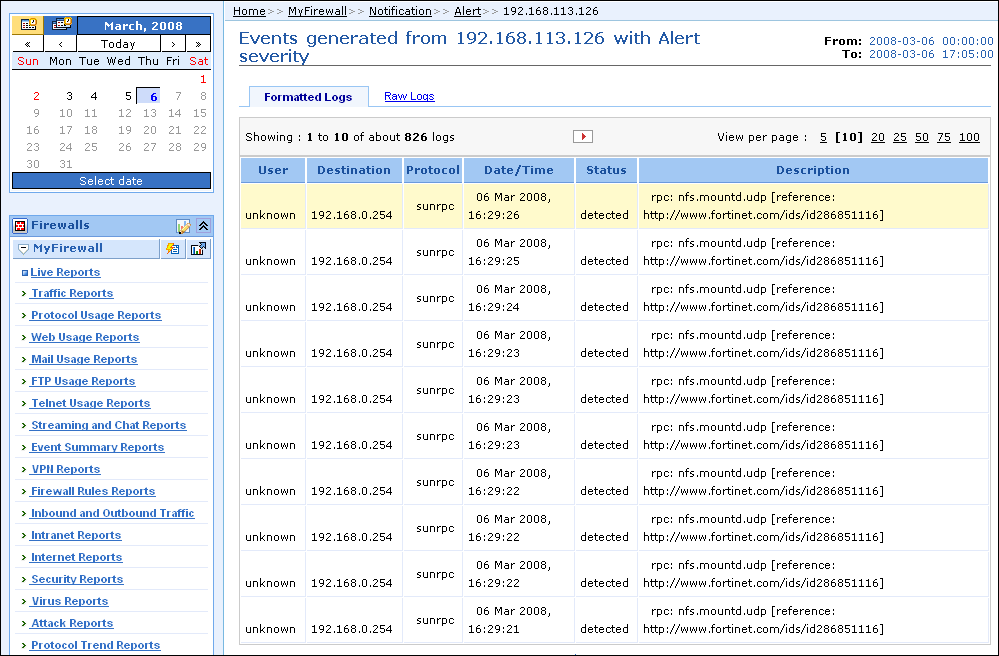Collapse the Firewalls panel

click(202, 226)
